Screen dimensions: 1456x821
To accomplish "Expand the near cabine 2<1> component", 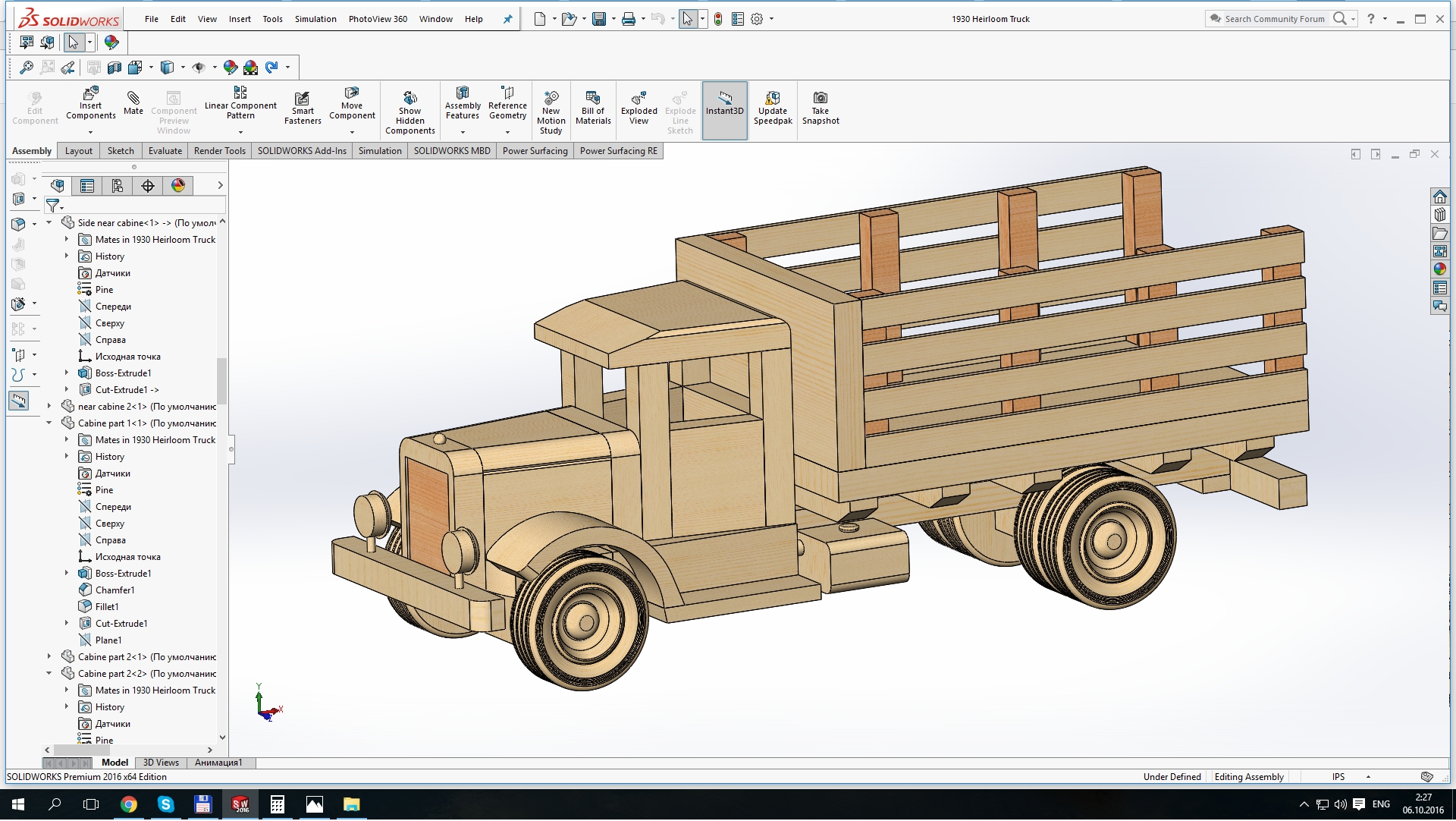I will click(49, 407).
